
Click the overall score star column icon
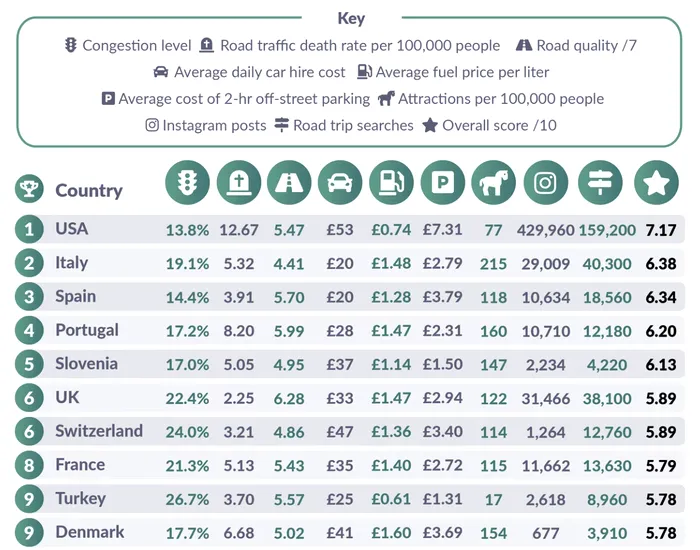point(656,184)
